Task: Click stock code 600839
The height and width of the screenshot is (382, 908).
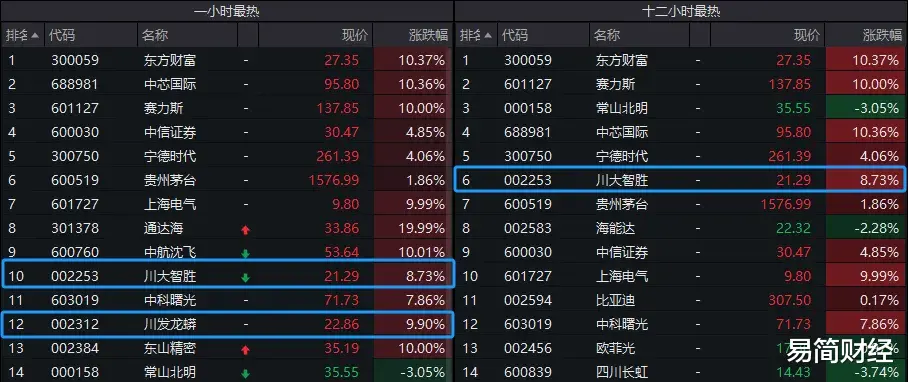Action: pos(528,372)
